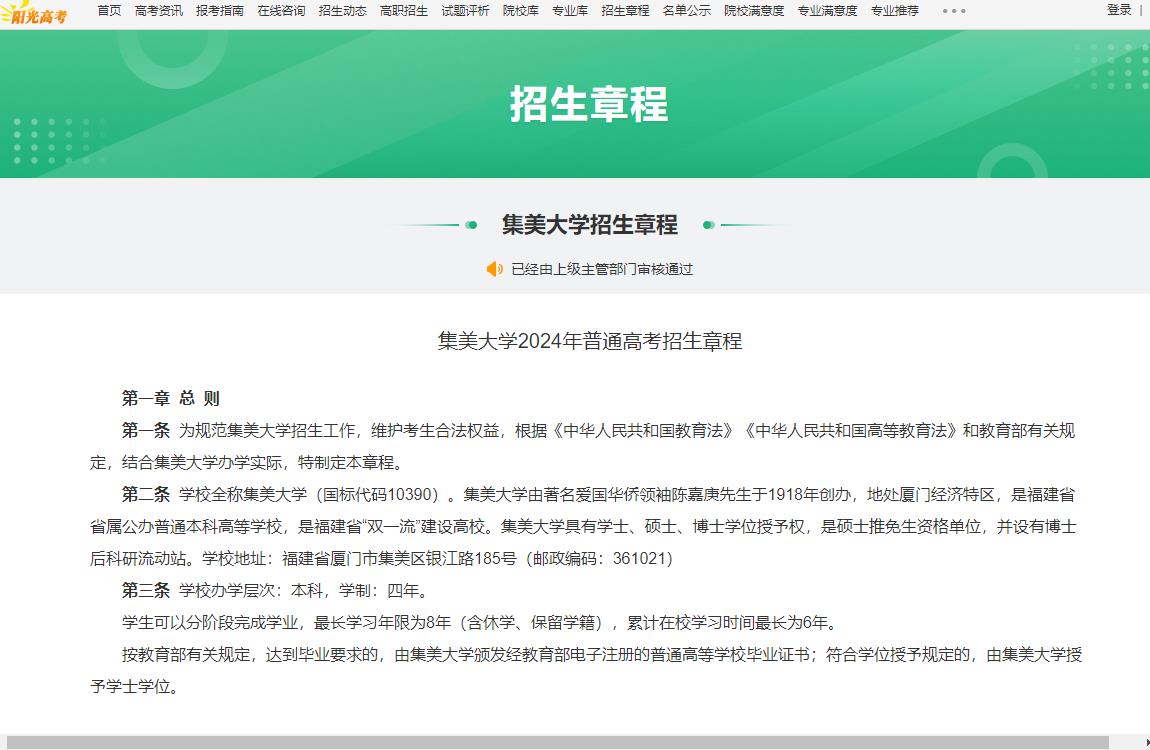Click 集美大学招生章程 heading title
Viewport: 1150px width, 750px height.
click(589, 225)
